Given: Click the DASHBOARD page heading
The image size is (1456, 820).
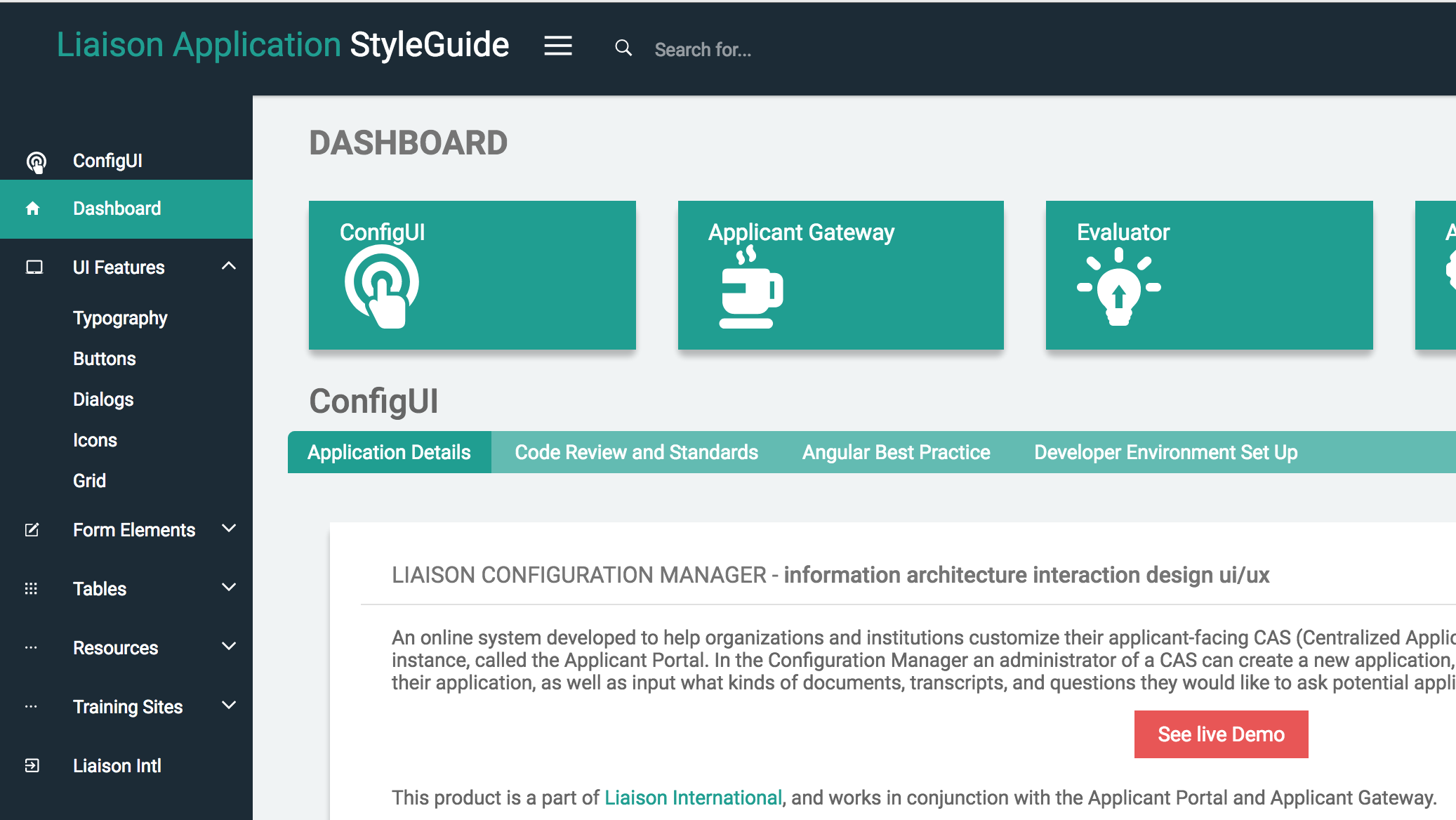Looking at the screenshot, I should (x=409, y=143).
